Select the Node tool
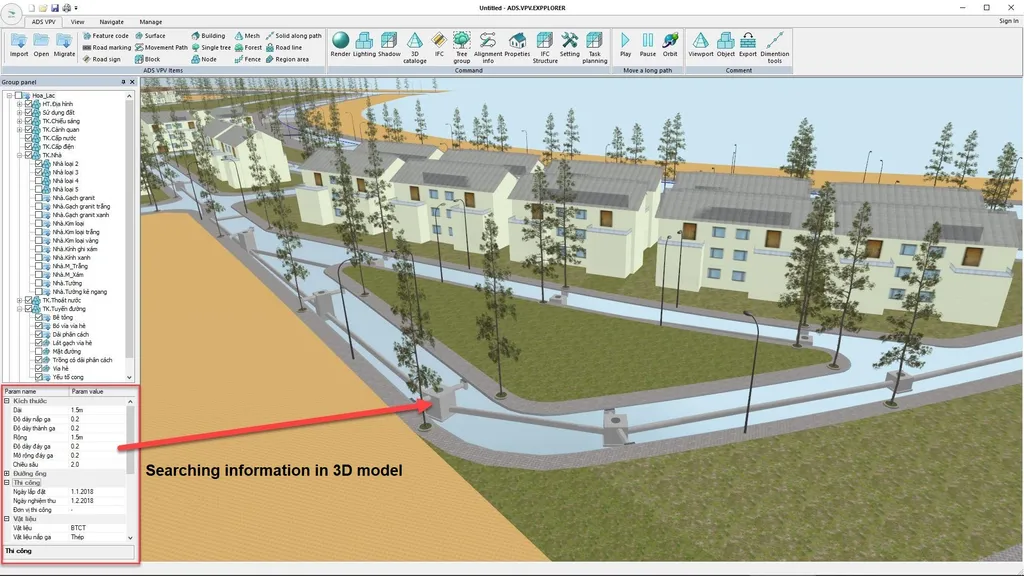The width and height of the screenshot is (1024, 576). 204,59
